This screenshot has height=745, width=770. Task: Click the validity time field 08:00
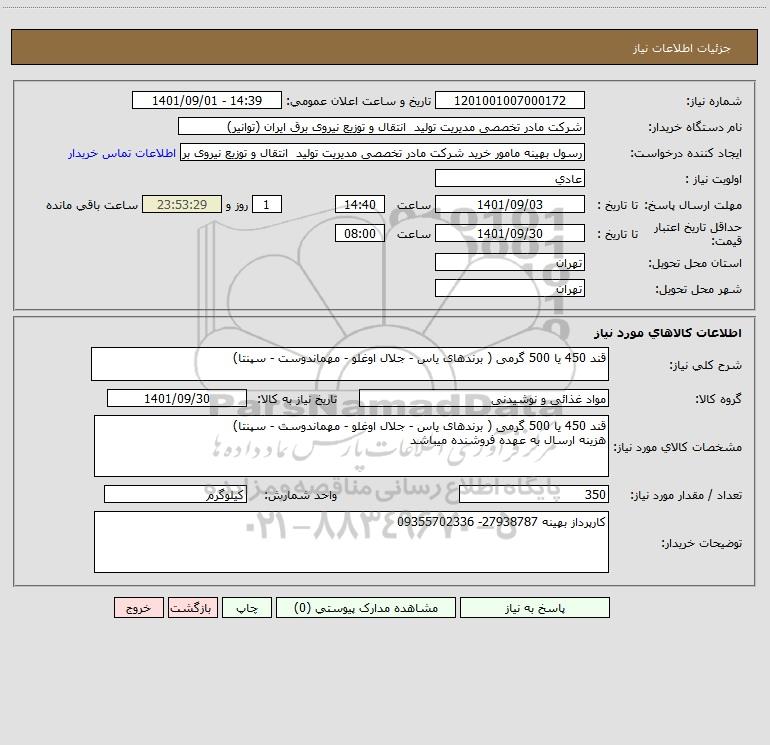(359, 233)
